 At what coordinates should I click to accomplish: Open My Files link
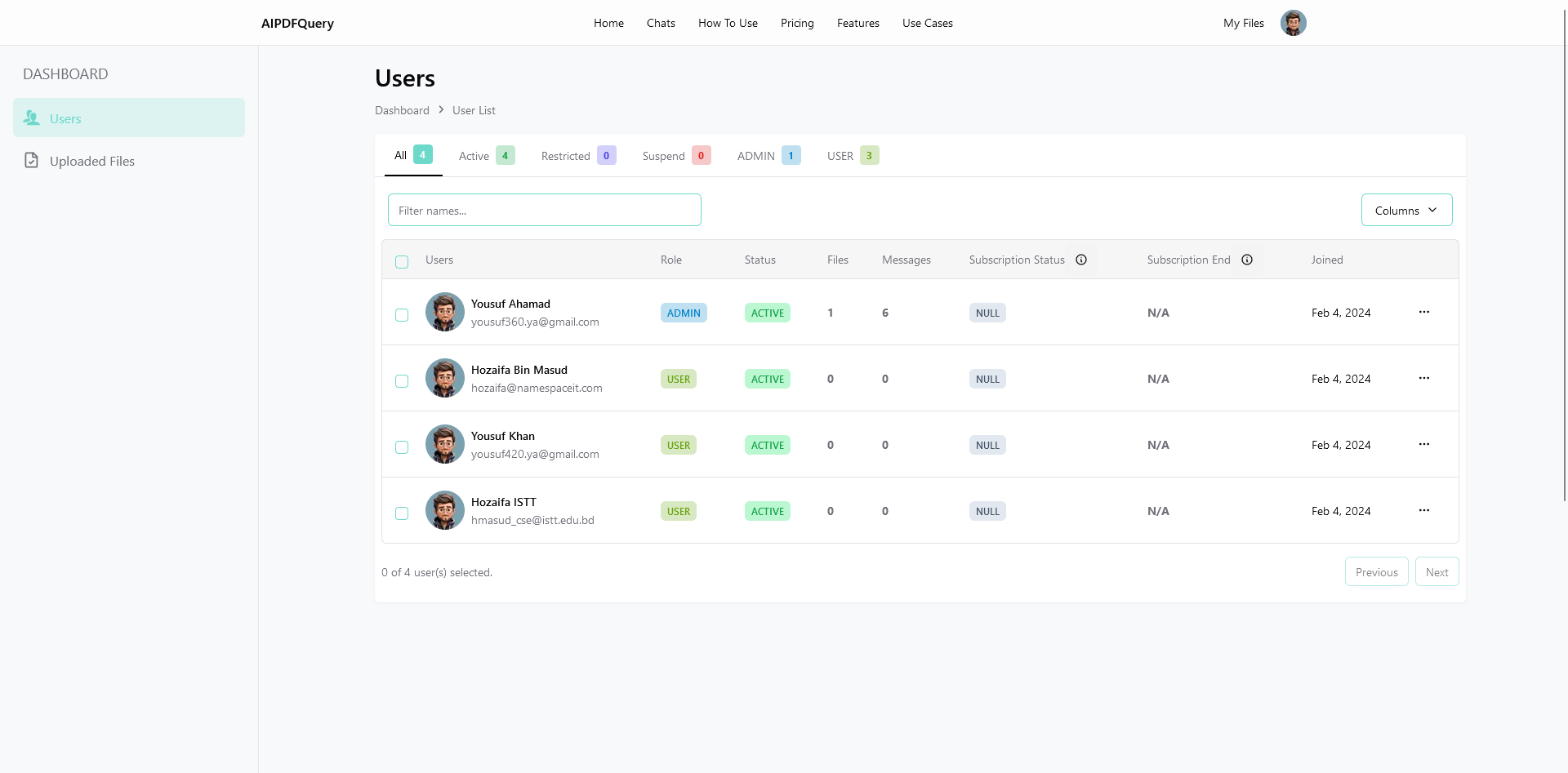(x=1244, y=23)
